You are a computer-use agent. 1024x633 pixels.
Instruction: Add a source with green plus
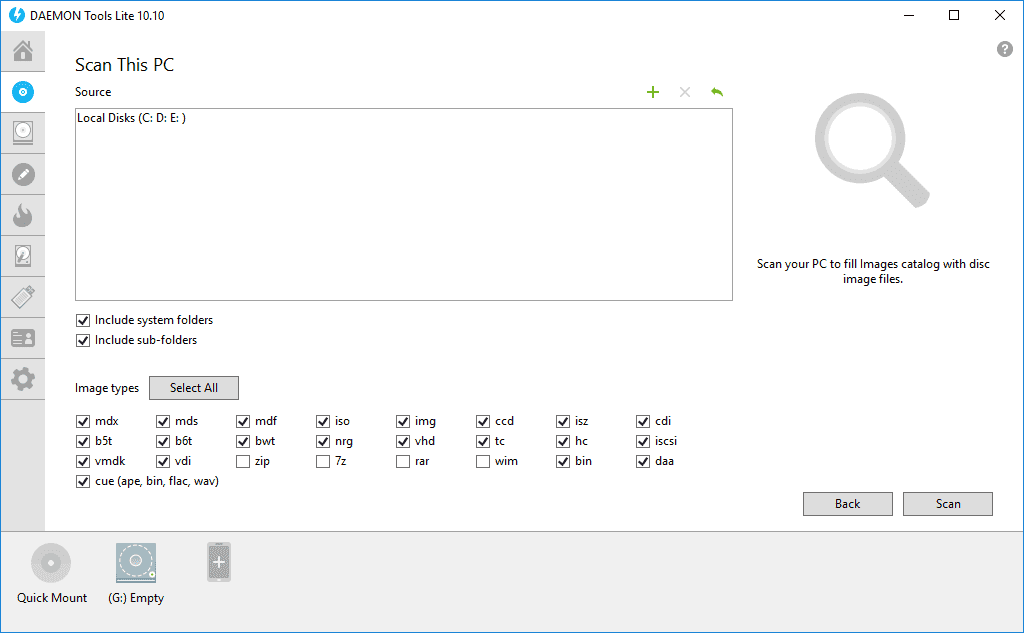[652, 92]
